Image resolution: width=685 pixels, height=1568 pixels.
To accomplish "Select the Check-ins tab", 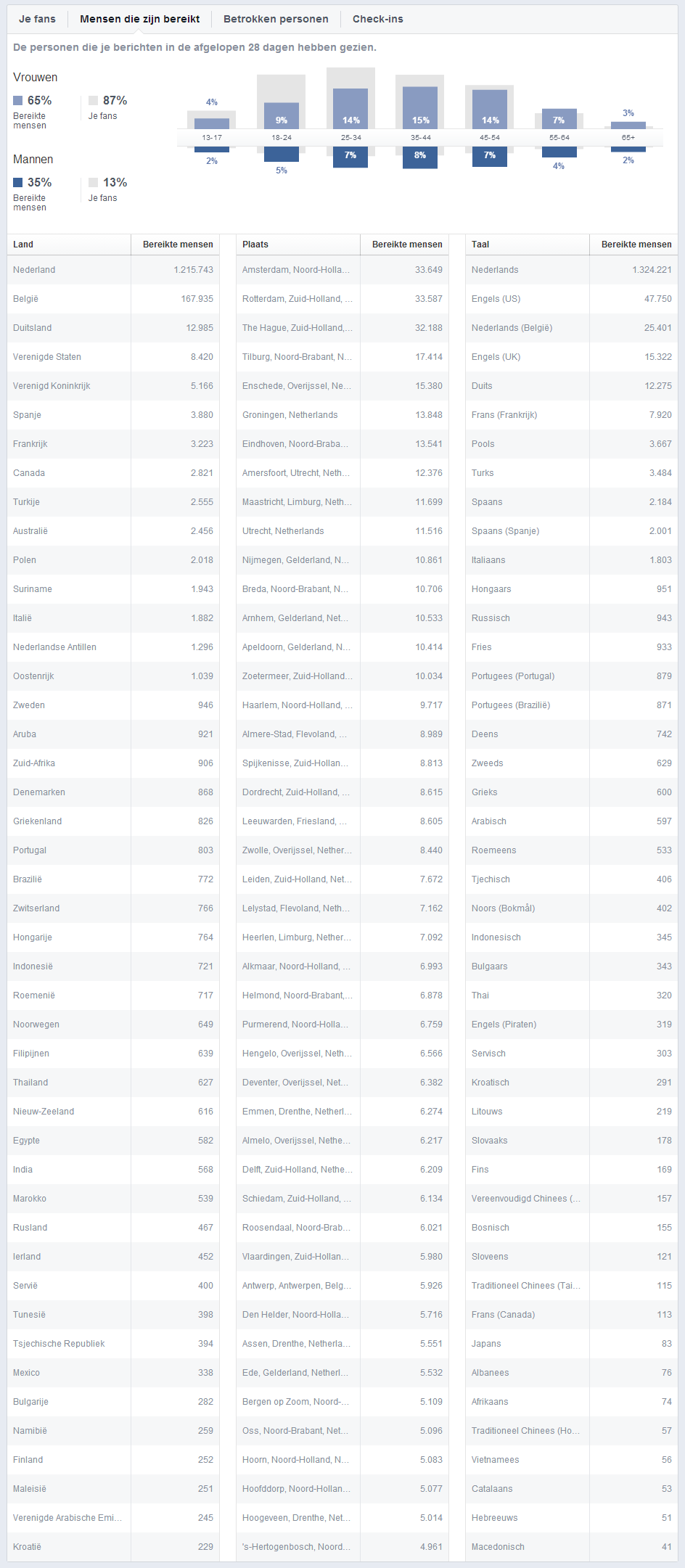I will pyautogui.click(x=378, y=19).
